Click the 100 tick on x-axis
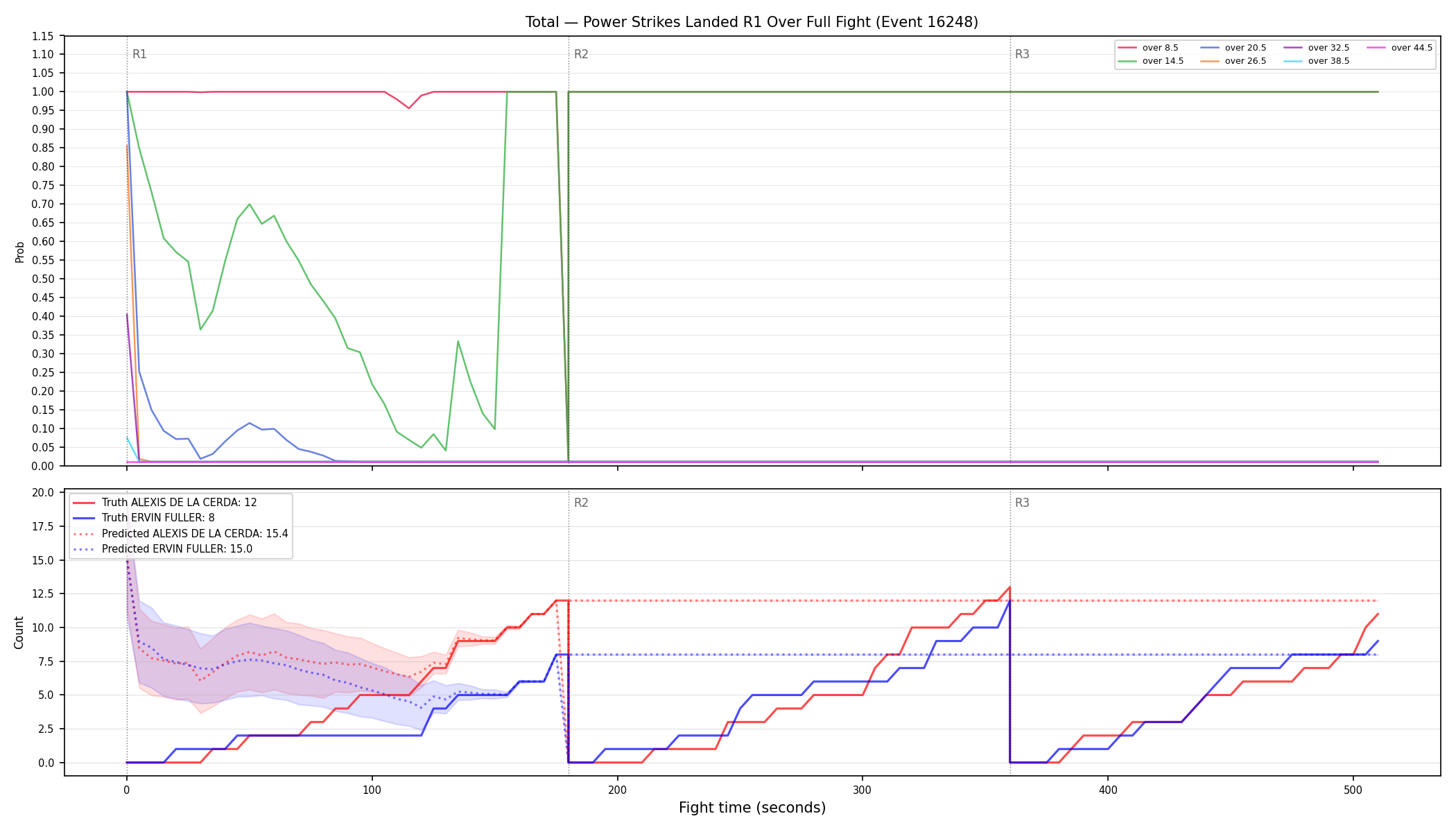Viewport: 1456px width, 832px height. [372, 789]
